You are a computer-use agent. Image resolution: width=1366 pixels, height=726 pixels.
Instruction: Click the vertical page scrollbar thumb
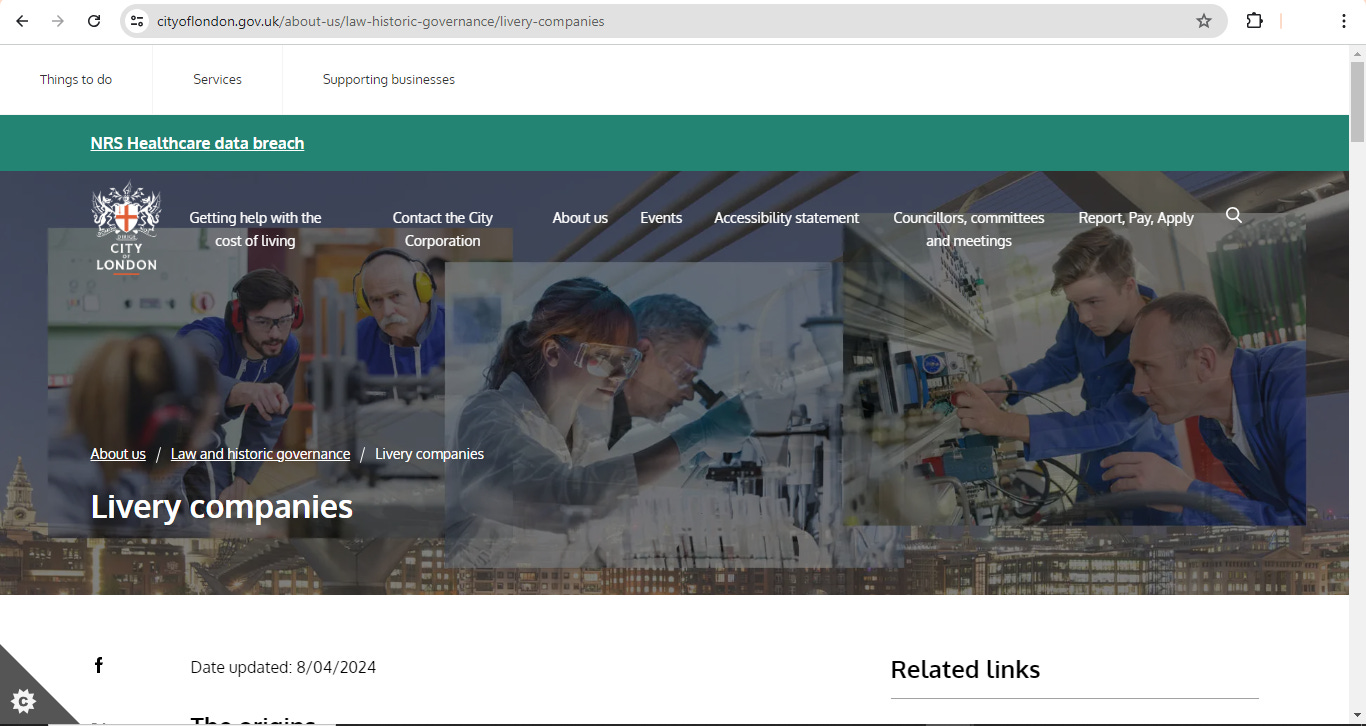1357,102
